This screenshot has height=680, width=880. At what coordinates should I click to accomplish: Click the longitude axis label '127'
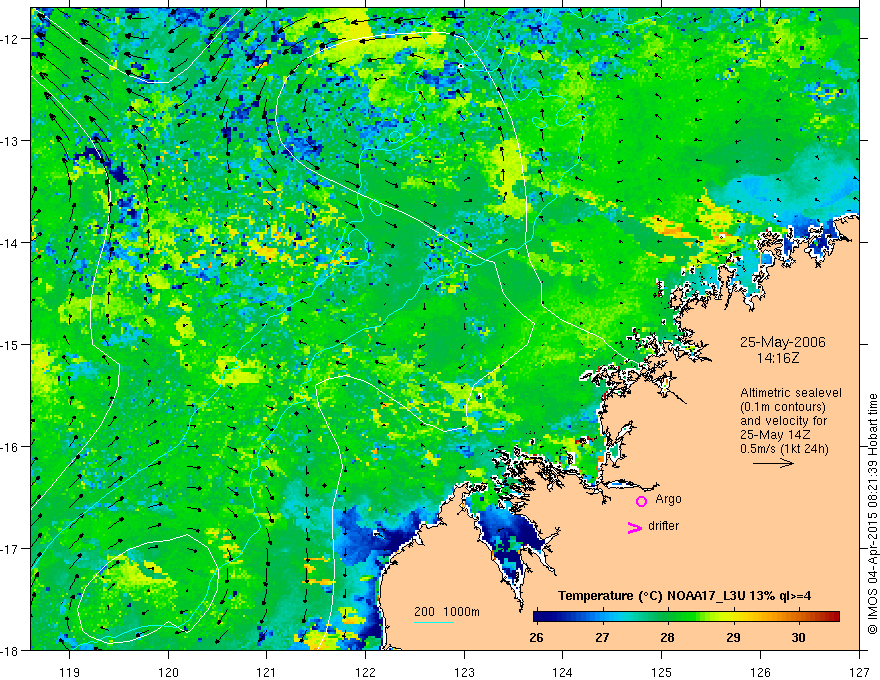[x=859, y=672]
